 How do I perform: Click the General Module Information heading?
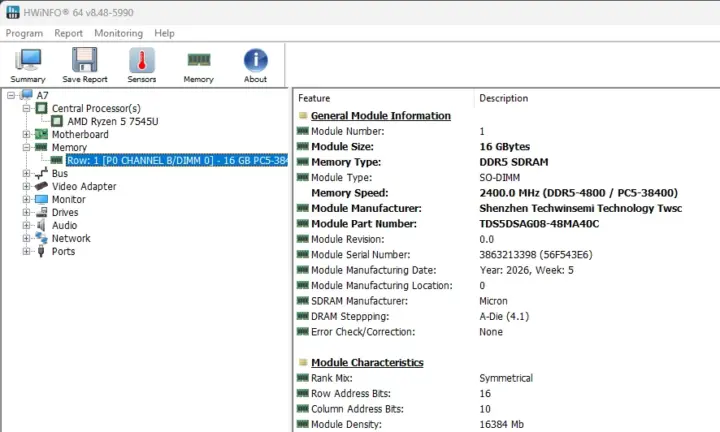click(x=381, y=116)
